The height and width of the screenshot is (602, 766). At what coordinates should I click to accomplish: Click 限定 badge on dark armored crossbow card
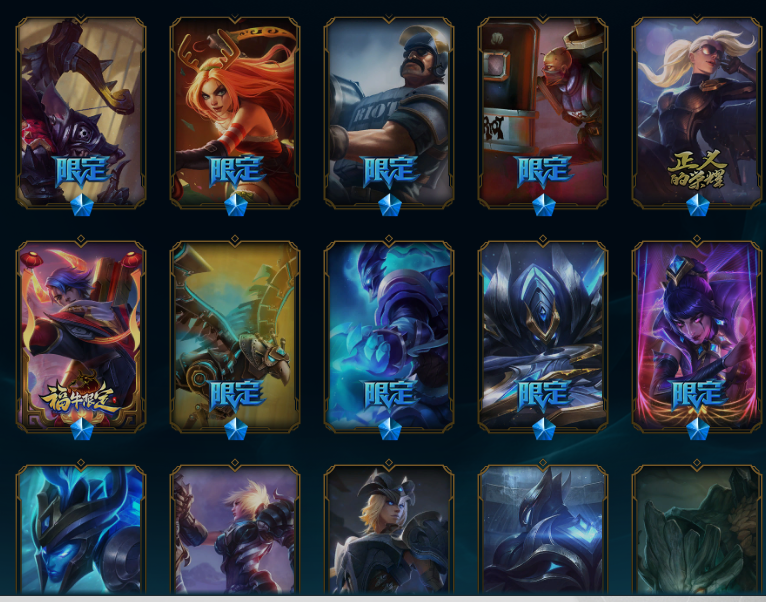[x=82, y=171]
